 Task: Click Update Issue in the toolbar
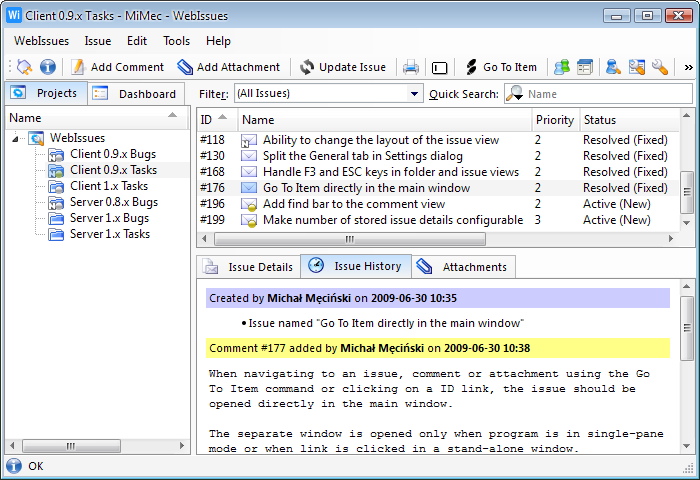point(342,67)
